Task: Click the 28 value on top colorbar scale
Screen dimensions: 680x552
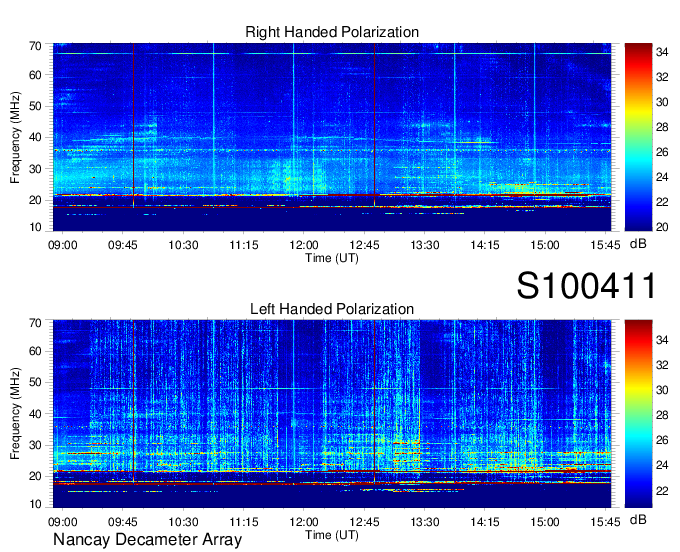Action: pyautogui.click(x=662, y=127)
